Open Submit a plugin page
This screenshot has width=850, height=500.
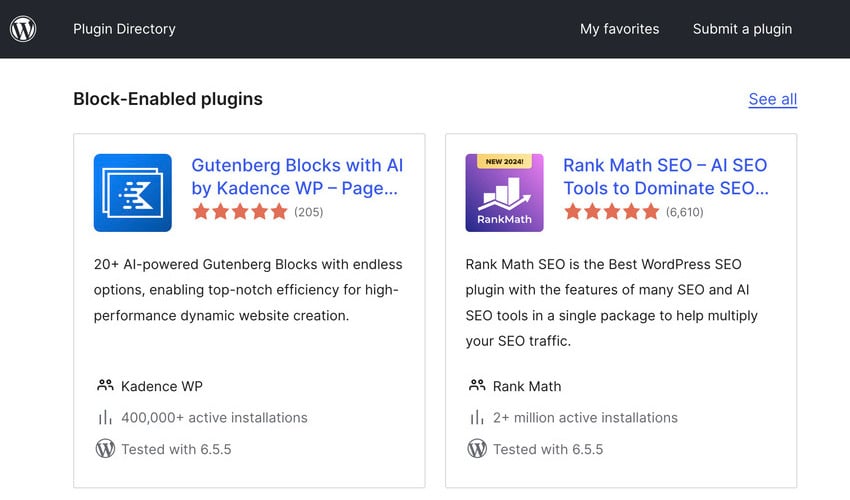pyautogui.click(x=742, y=29)
